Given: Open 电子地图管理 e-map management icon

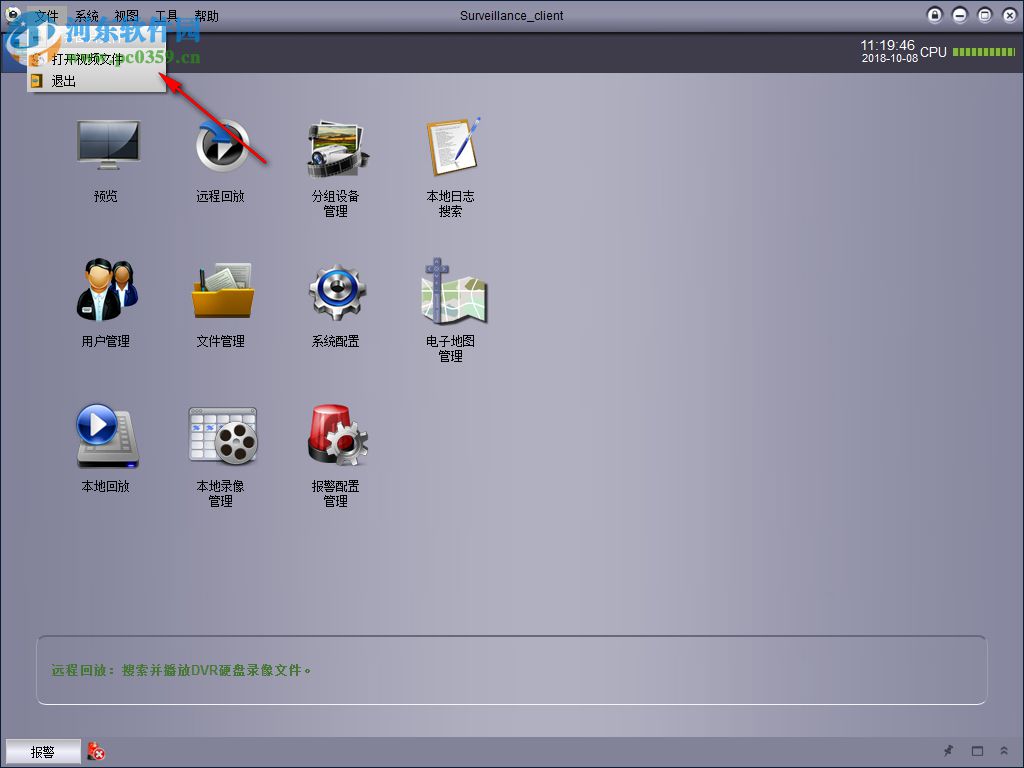Looking at the screenshot, I should pos(453,290).
